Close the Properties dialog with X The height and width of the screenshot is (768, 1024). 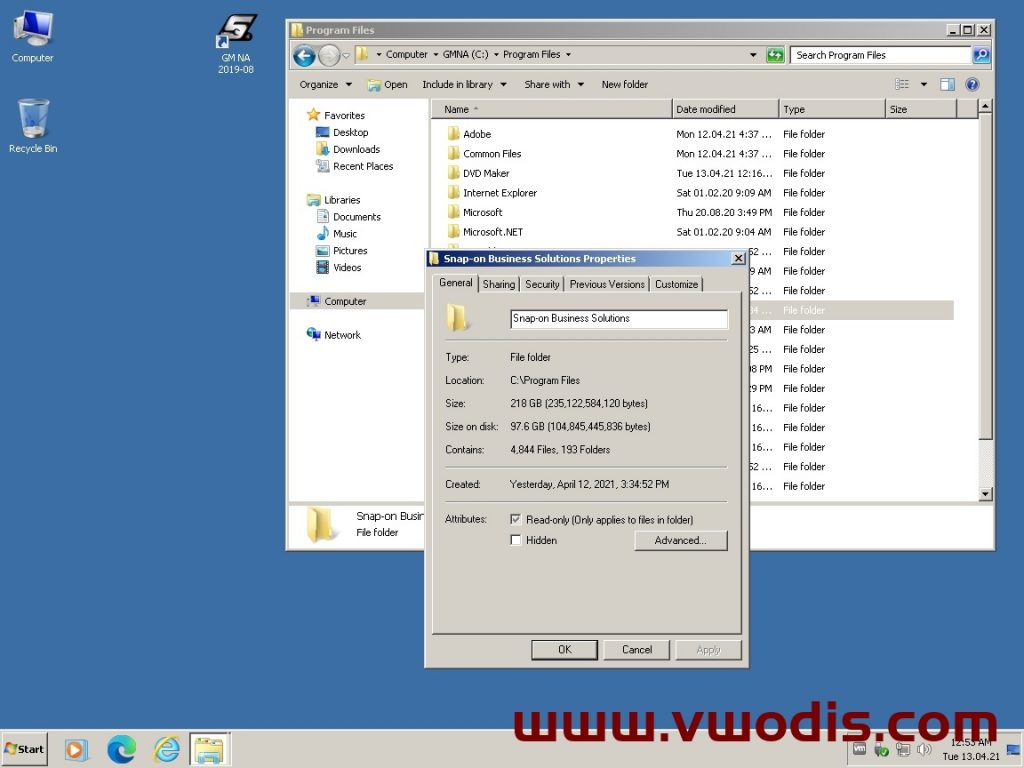[738, 259]
